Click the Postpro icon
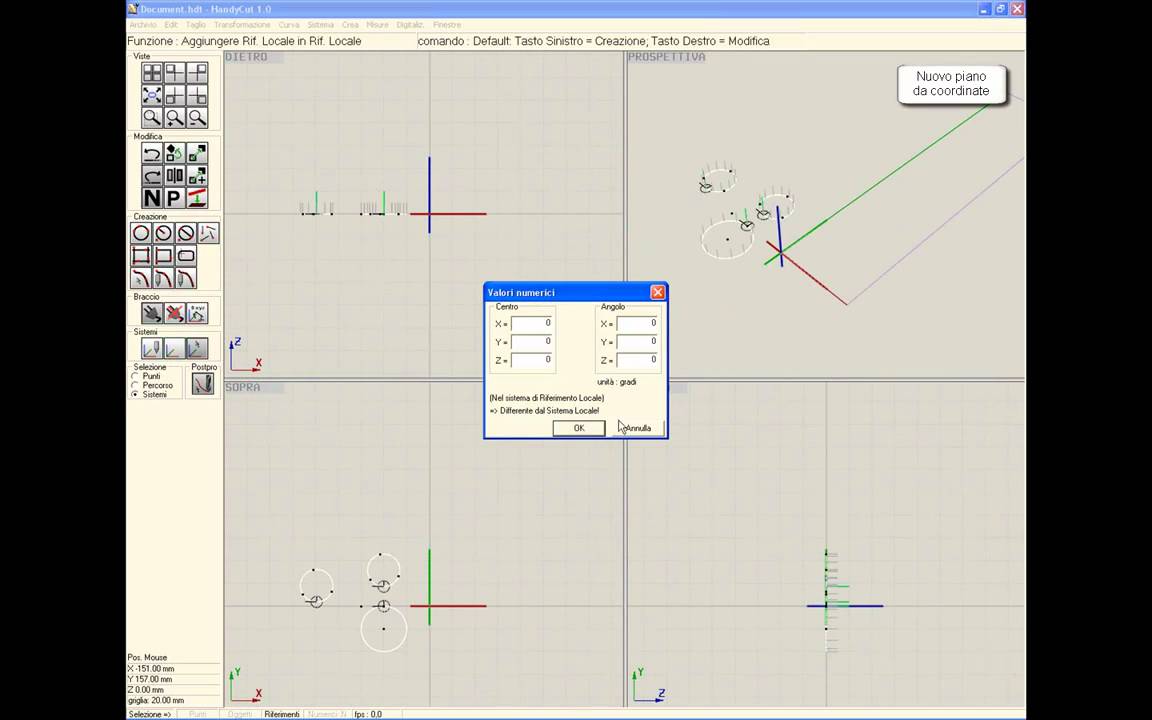1152x720 pixels. (x=203, y=384)
